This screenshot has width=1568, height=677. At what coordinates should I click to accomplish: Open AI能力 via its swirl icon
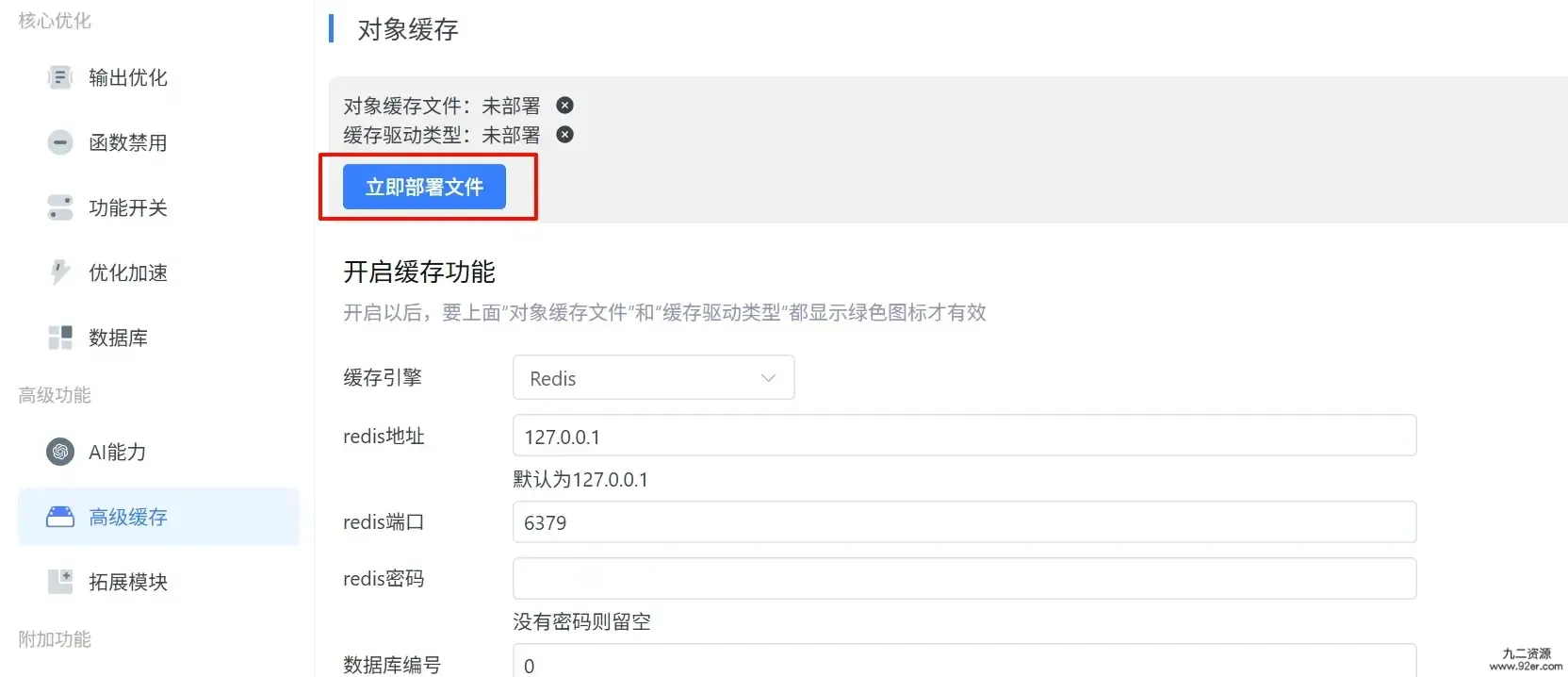click(x=60, y=452)
